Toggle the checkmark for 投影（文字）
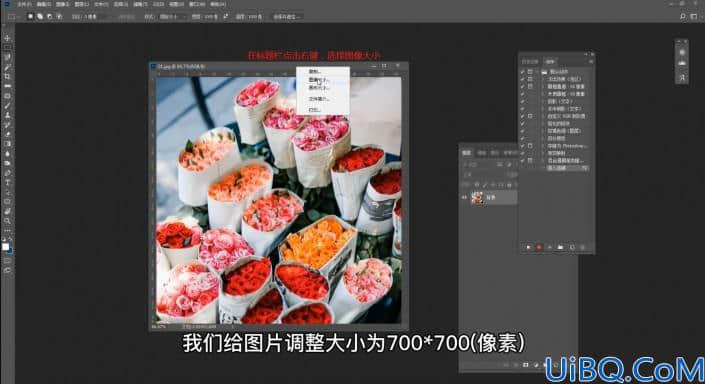 point(522,101)
